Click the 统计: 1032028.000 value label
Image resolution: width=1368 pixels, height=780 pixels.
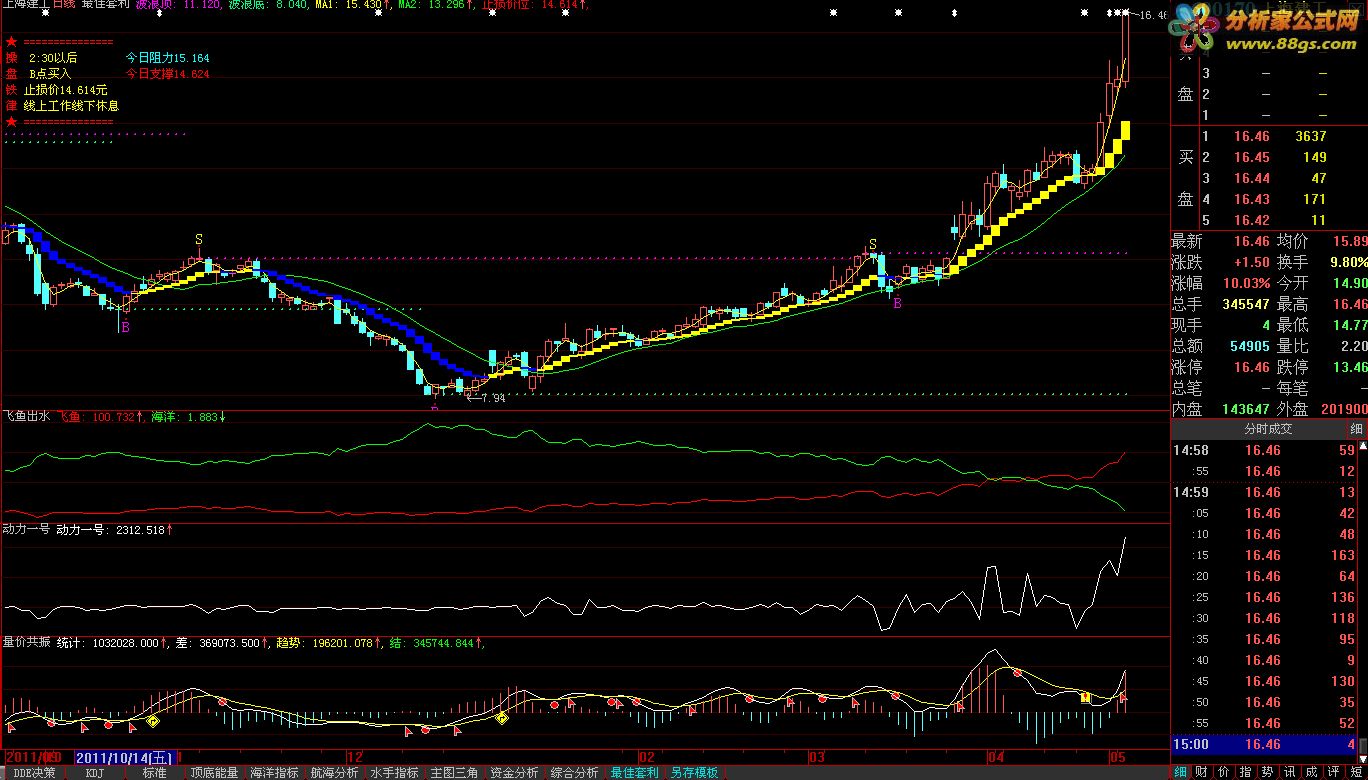click(110, 642)
